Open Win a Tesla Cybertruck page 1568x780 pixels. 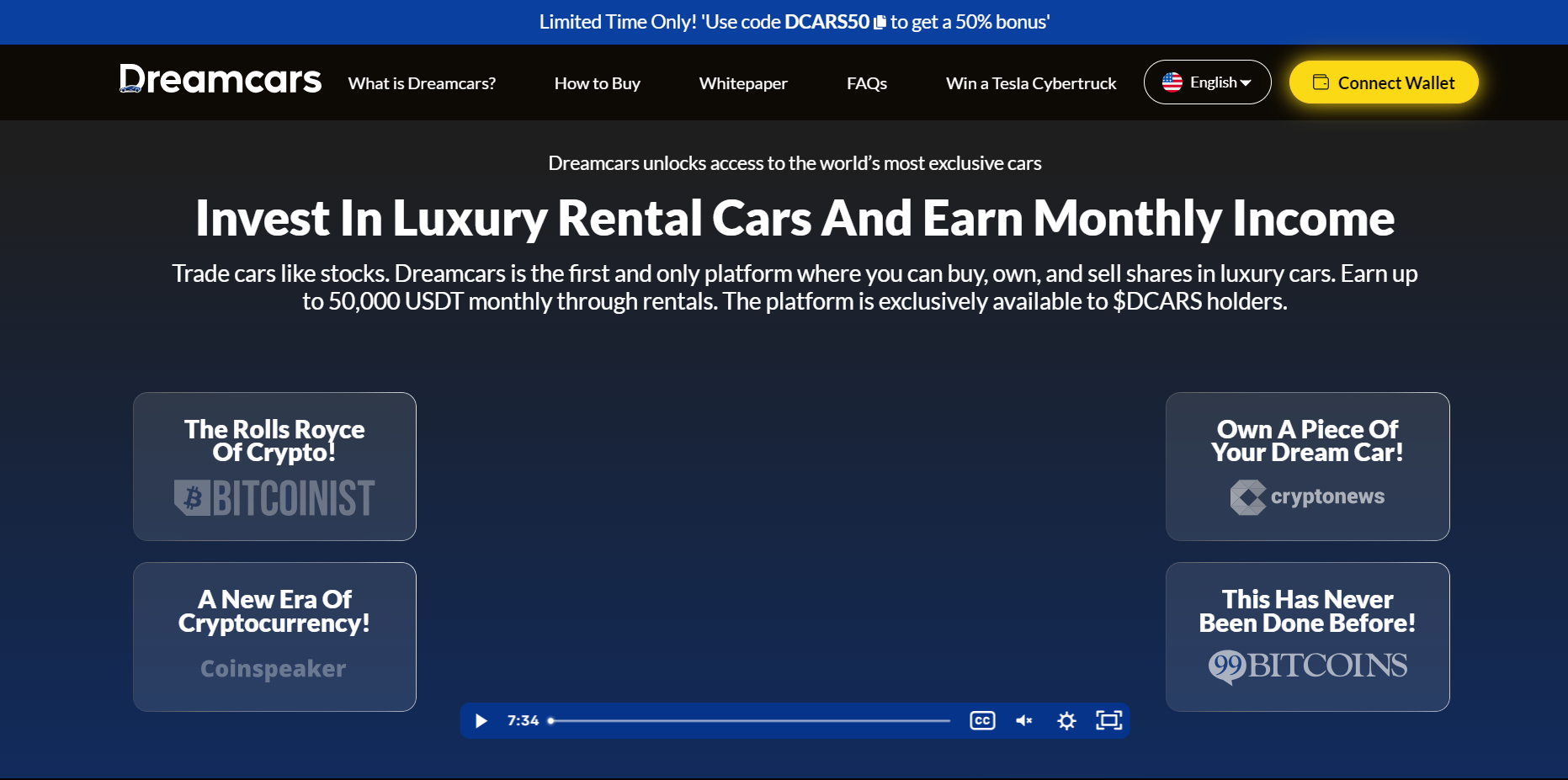point(1030,83)
